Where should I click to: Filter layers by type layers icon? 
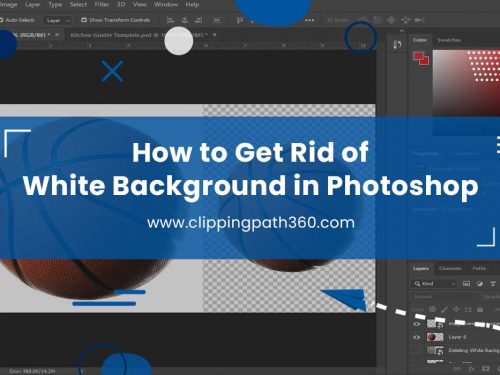coord(493,284)
